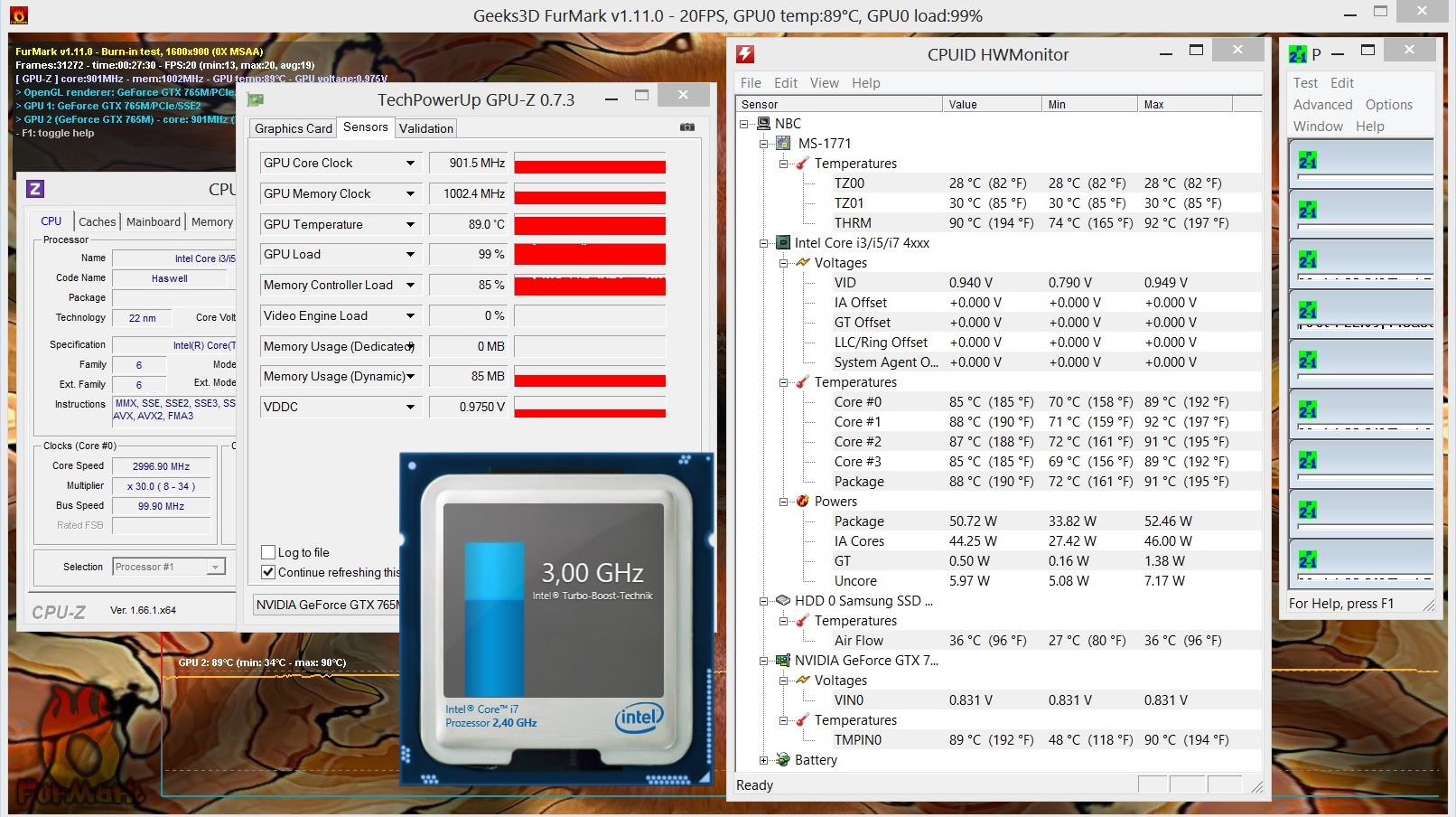This screenshot has width=1456, height=817.
Task: Click the thermometer icon beside MS-1771 Temperatures
Action: [803, 163]
